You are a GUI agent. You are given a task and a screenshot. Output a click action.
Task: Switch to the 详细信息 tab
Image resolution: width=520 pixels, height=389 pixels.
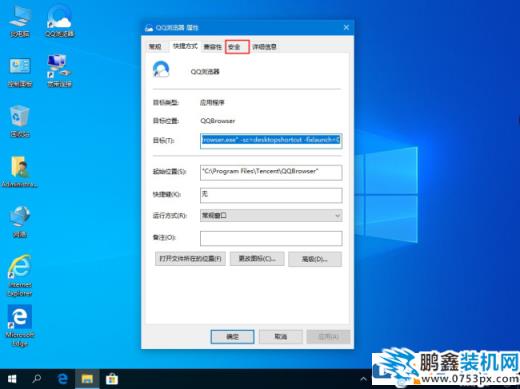(x=264, y=47)
